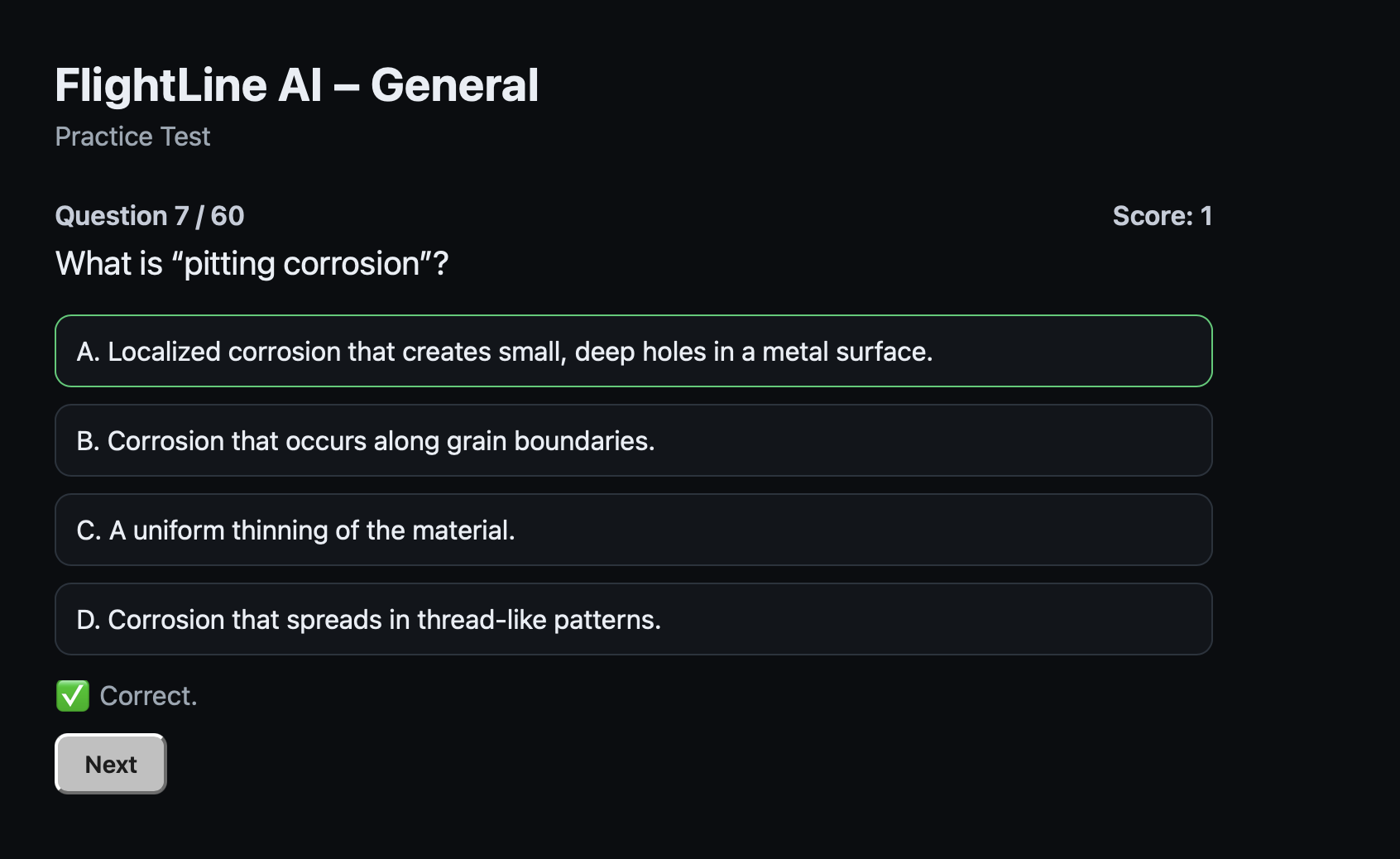Click the "60" total question count

click(228, 216)
